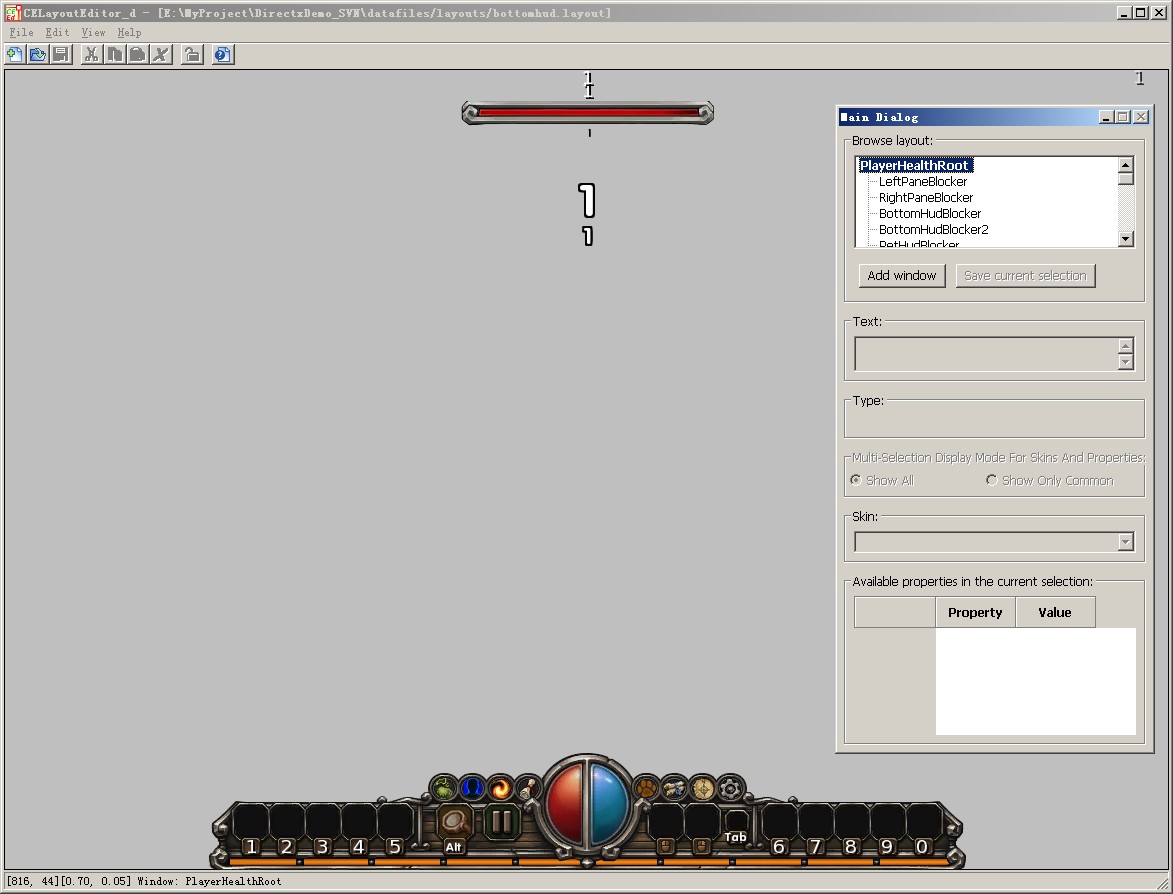The image size is (1173, 894).
Task: Select BottomHudBlocker in the layout tree
Action: pos(929,213)
